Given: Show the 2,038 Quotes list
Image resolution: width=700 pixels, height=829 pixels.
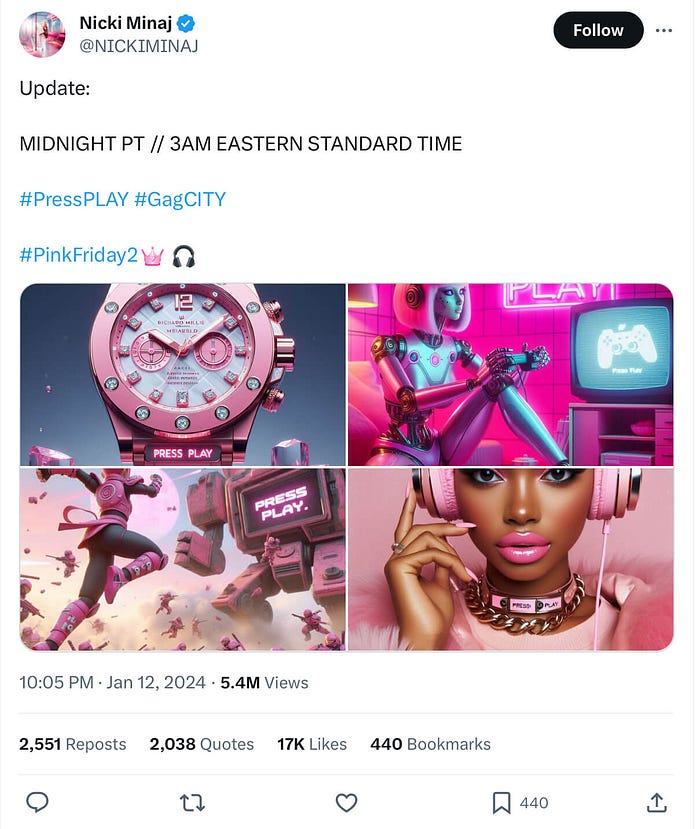Looking at the screenshot, I should (201, 744).
